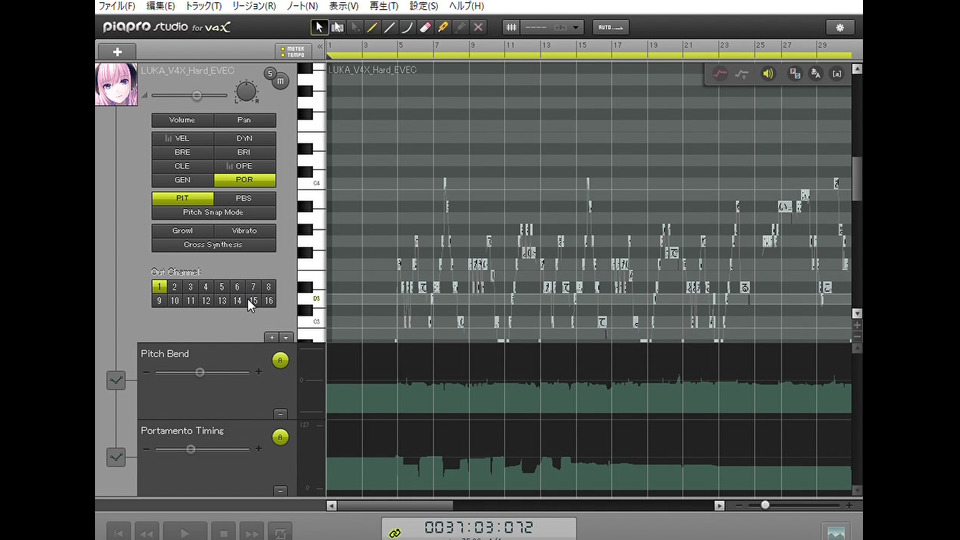The width and height of the screenshot is (960, 540).
Task: Open the リージョン(R) menu
Action: coord(253,6)
